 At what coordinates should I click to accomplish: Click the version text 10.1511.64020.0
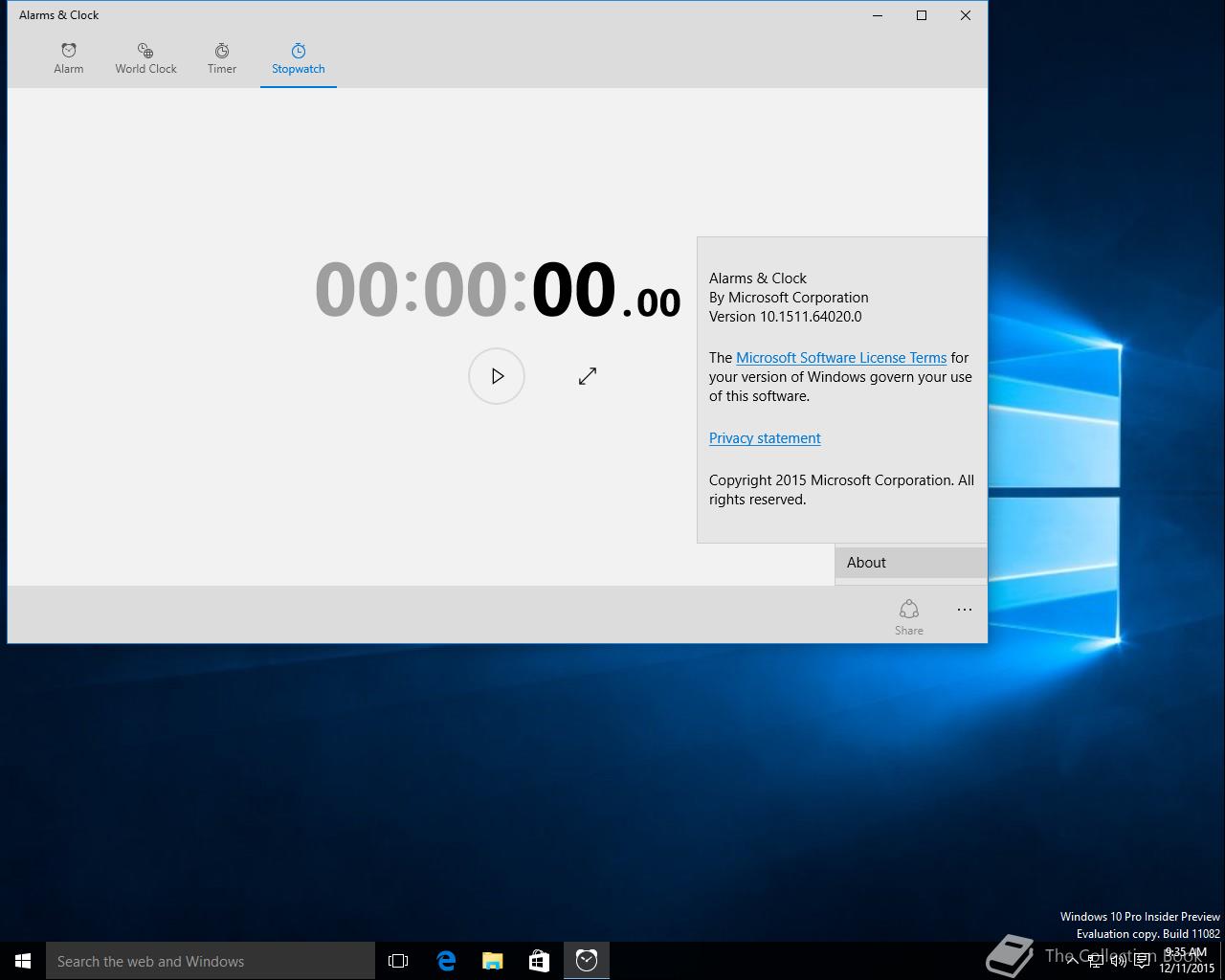click(811, 317)
